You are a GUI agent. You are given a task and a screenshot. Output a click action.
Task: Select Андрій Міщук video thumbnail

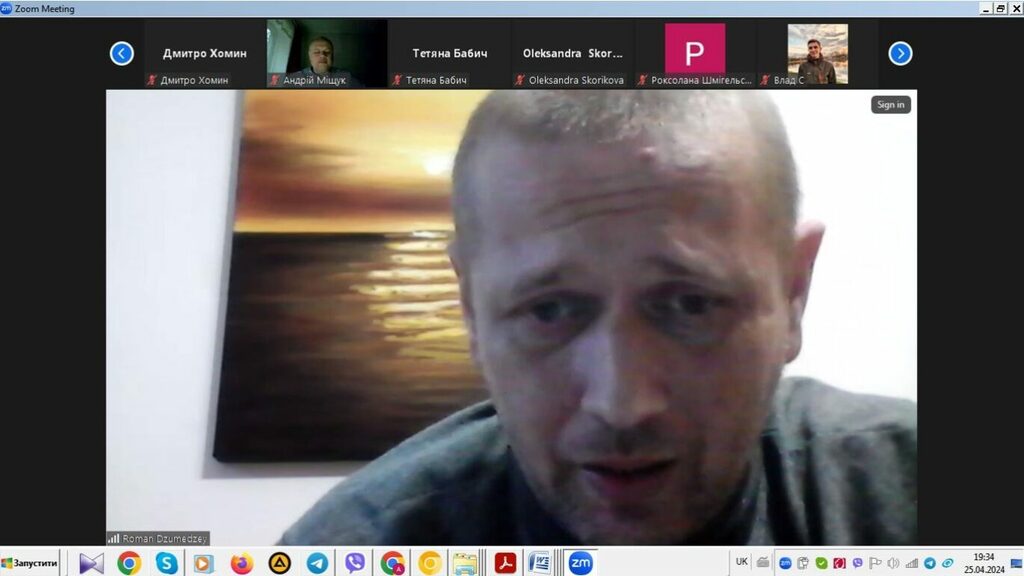[x=326, y=54]
